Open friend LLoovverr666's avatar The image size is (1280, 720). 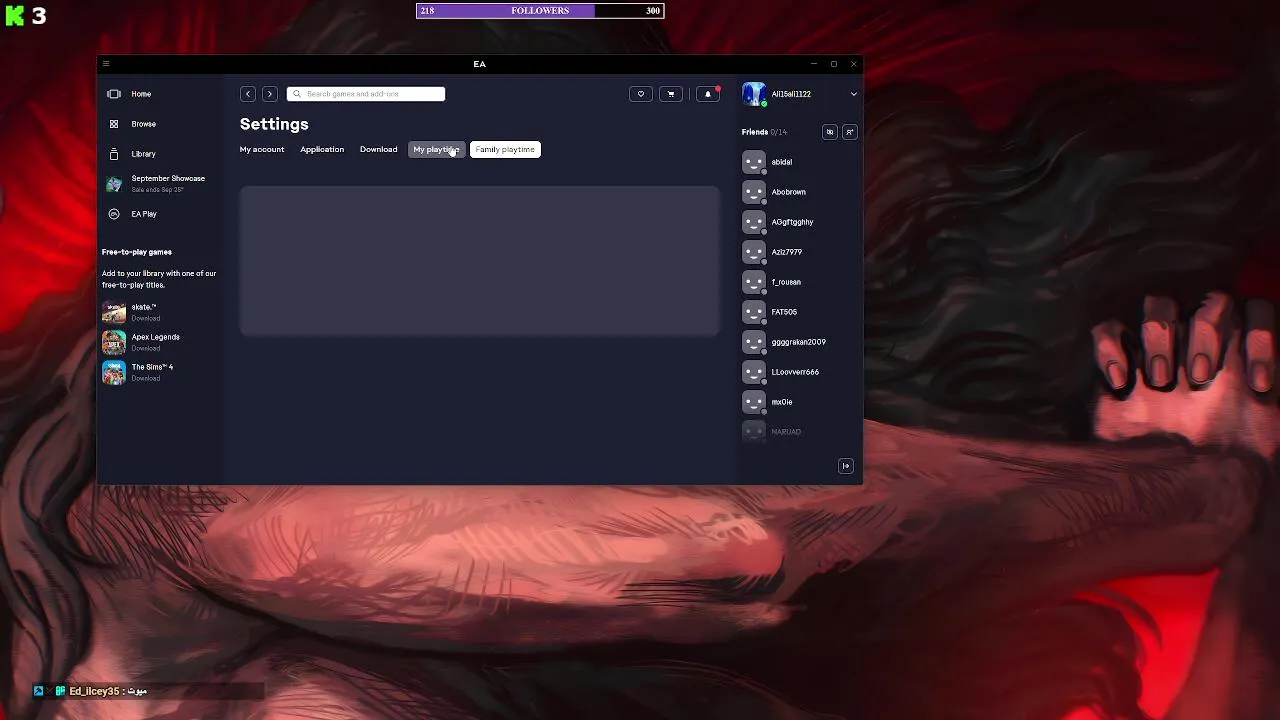[x=754, y=372]
